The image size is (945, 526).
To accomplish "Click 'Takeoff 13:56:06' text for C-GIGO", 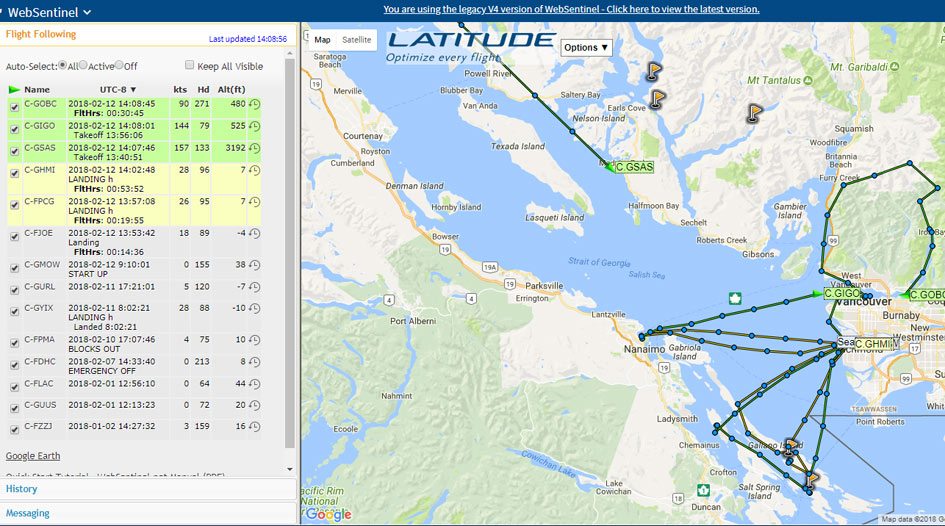I will [x=108, y=136].
